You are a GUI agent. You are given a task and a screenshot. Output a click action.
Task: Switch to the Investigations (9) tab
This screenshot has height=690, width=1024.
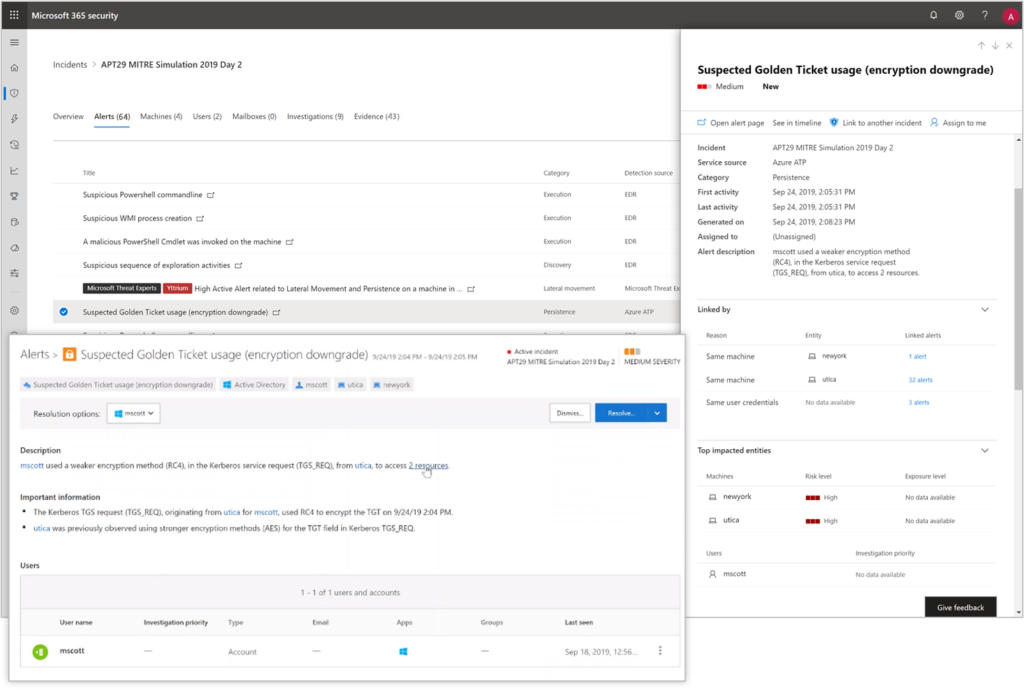click(x=315, y=117)
